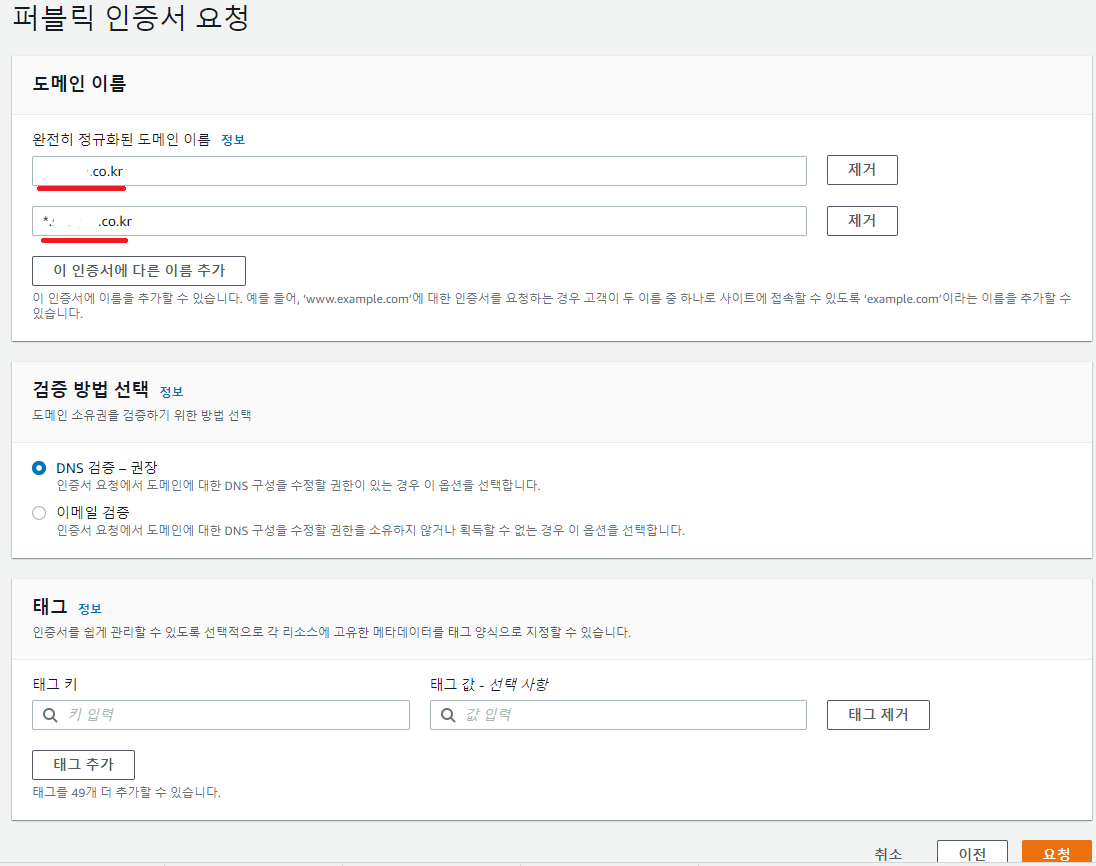Open 정보 link beside 검증 방법 선택

pyautogui.click(x=171, y=391)
